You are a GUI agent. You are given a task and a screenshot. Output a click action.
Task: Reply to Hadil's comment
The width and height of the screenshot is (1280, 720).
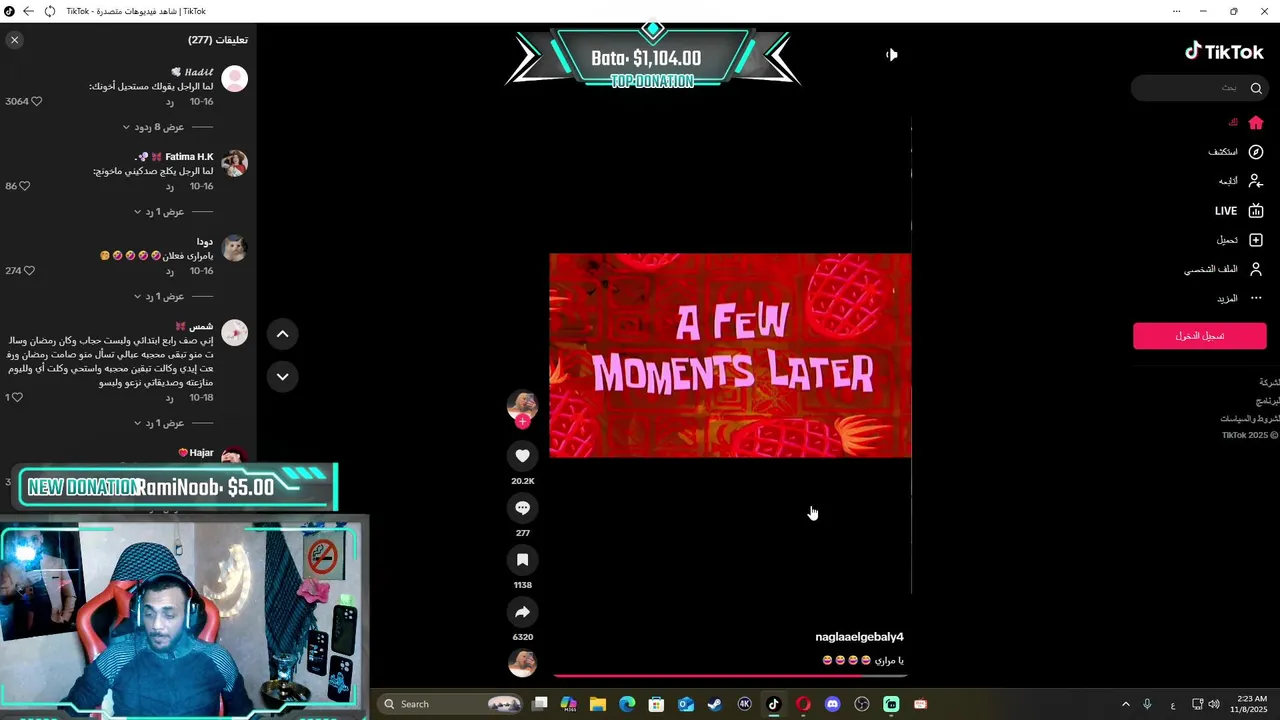pyautogui.click(x=170, y=102)
